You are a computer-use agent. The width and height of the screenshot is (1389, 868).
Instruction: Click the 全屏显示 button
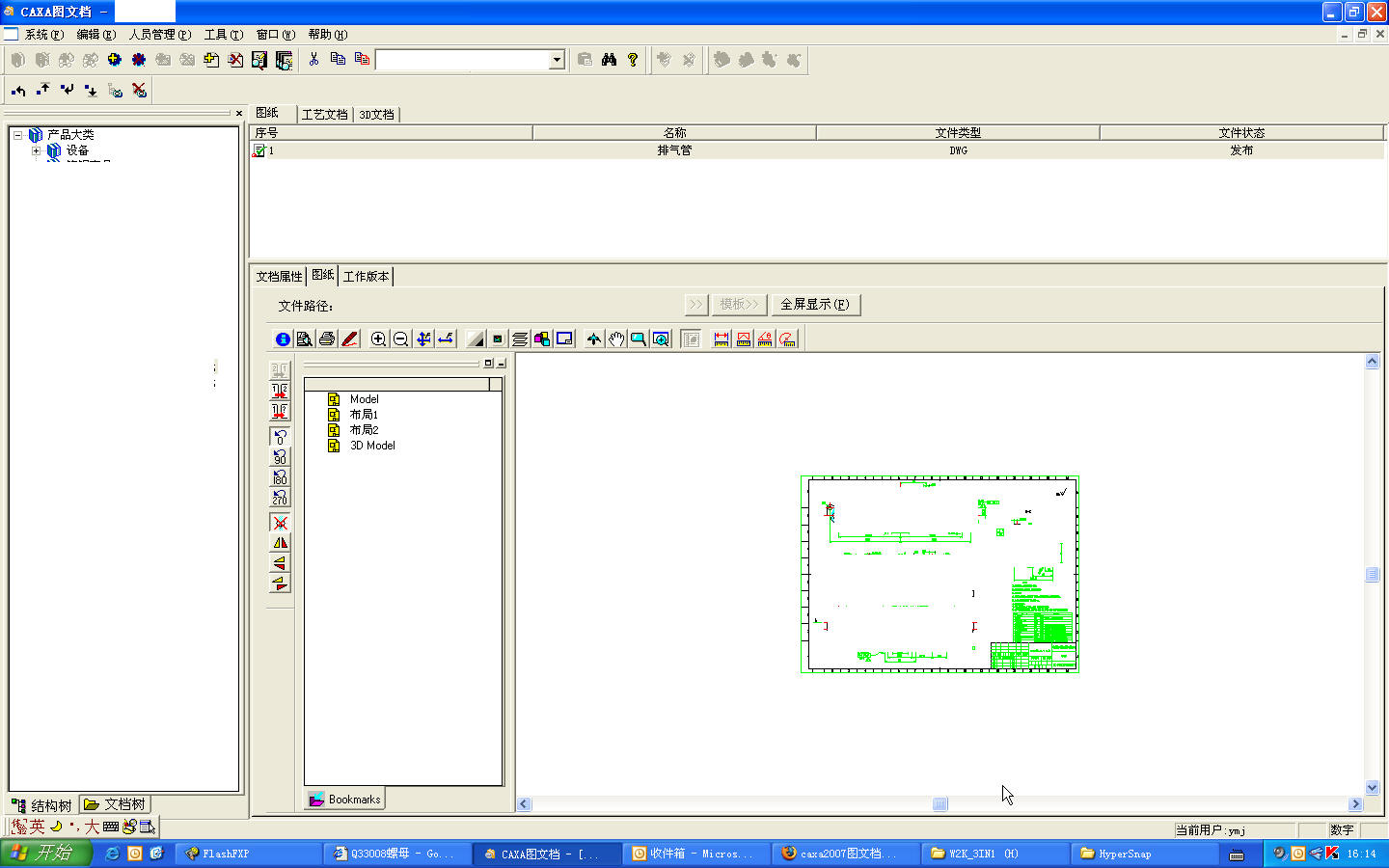(x=815, y=305)
